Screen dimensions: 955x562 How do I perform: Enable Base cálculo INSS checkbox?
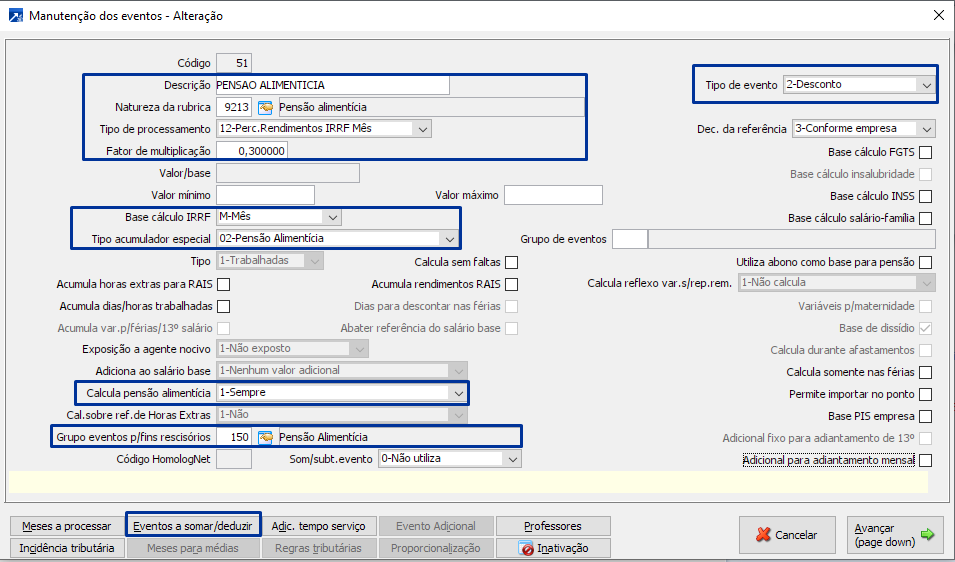(x=925, y=196)
